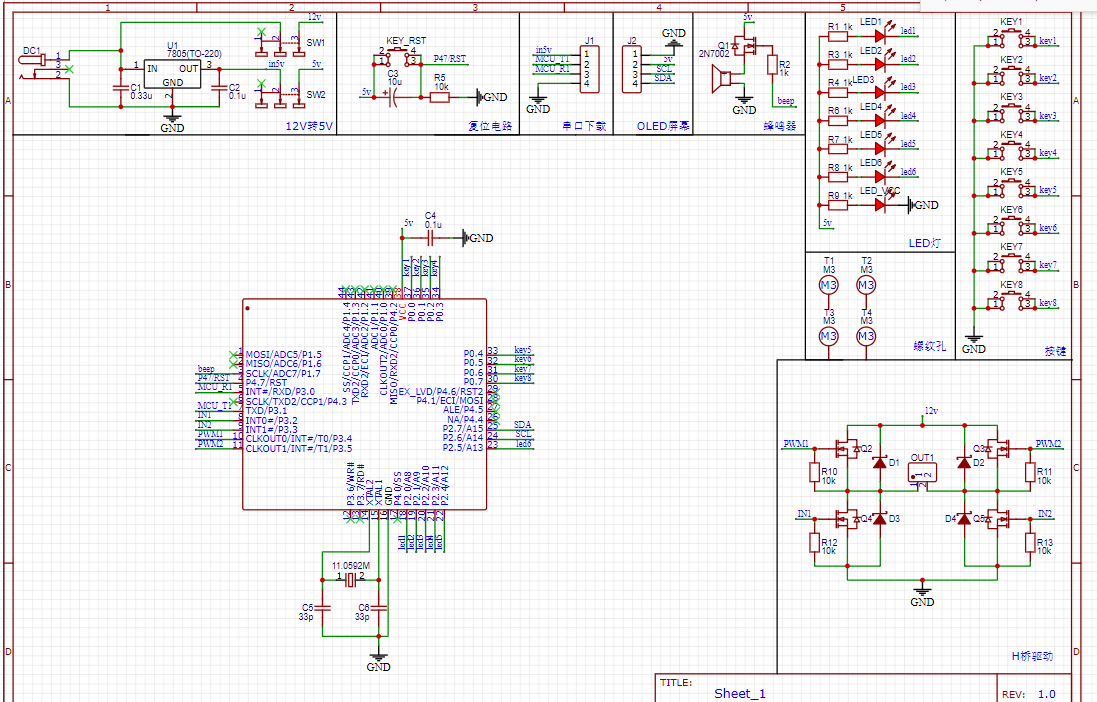Click the LED灯 section label

click(924, 244)
